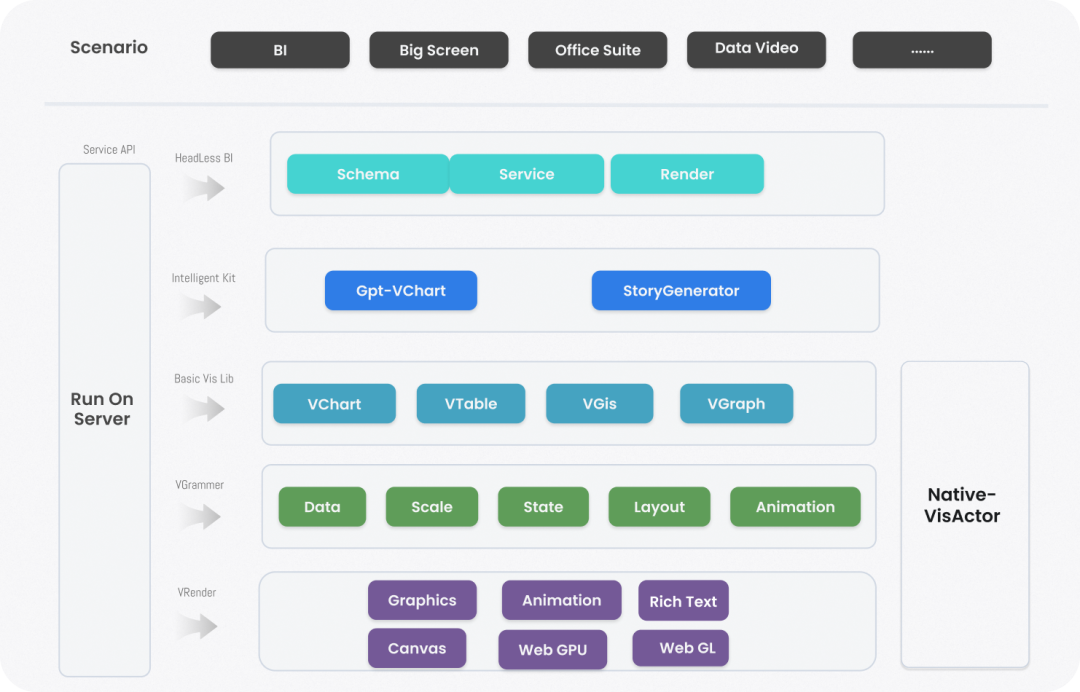Screen dimensions: 1080x692
Task: Click the arrow icon beside VRender
Action: click(x=200, y=626)
